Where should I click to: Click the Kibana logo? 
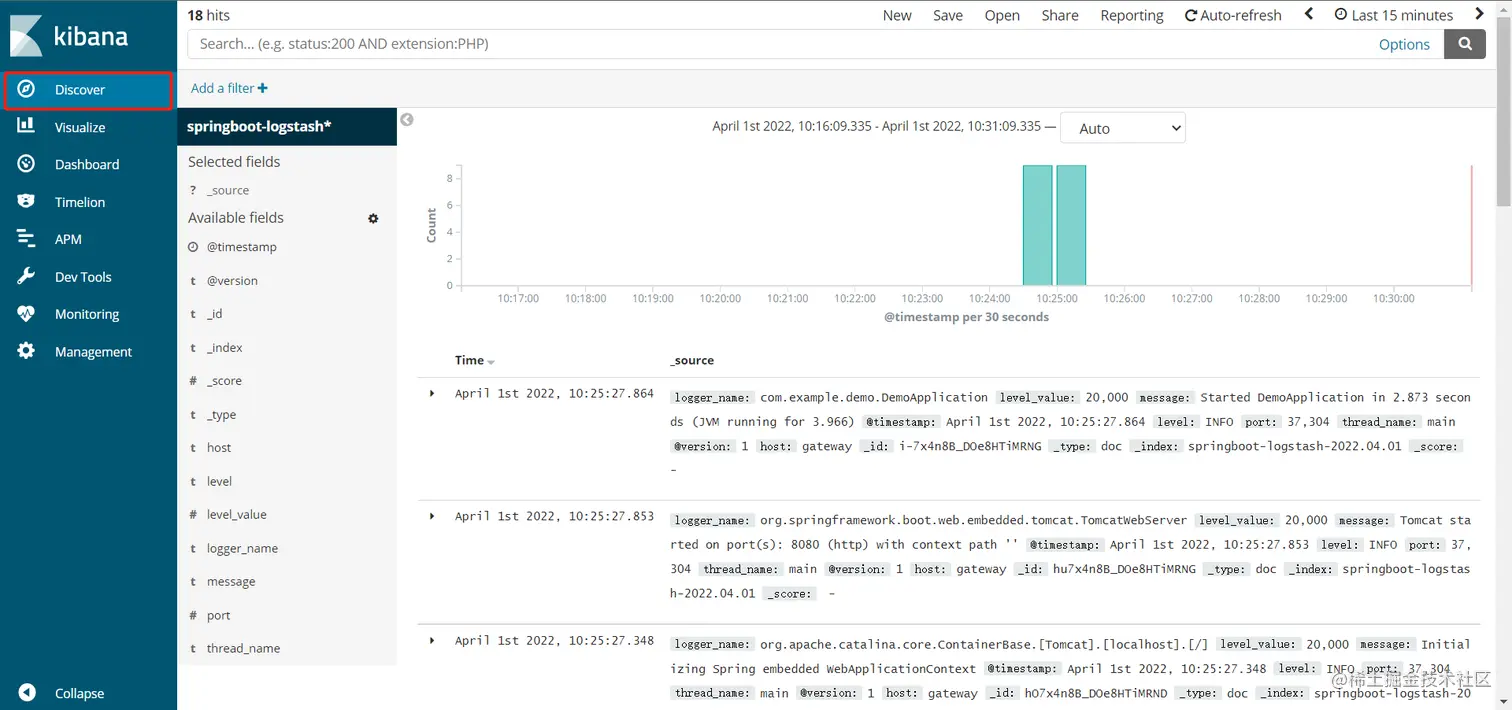(x=70, y=37)
